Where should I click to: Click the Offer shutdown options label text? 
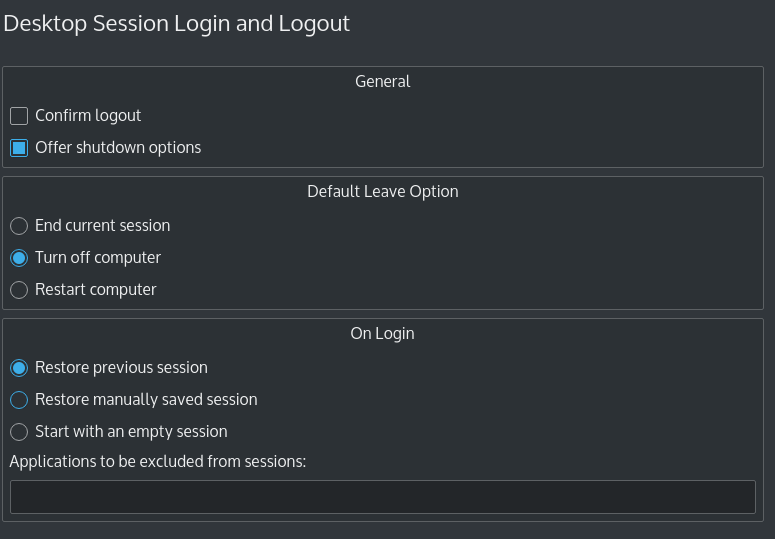(x=118, y=148)
